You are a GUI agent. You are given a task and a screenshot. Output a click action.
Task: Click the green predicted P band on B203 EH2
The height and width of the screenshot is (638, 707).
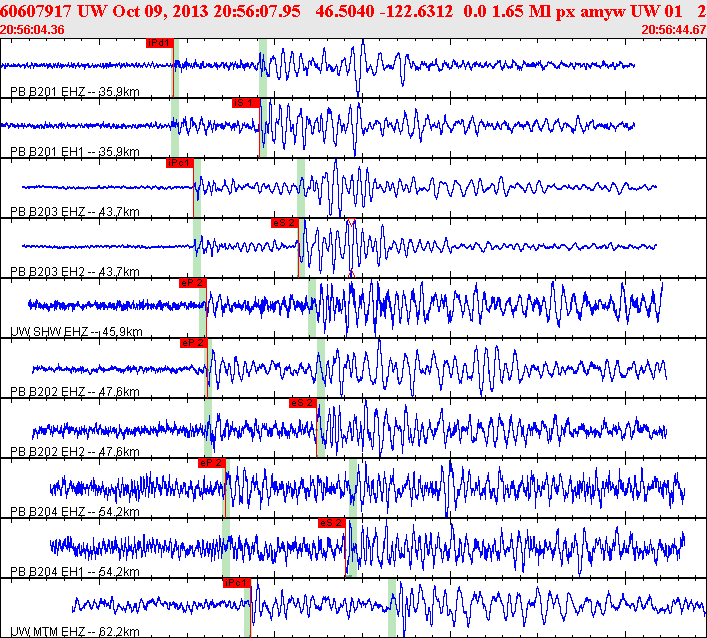click(x=197, y=248)
